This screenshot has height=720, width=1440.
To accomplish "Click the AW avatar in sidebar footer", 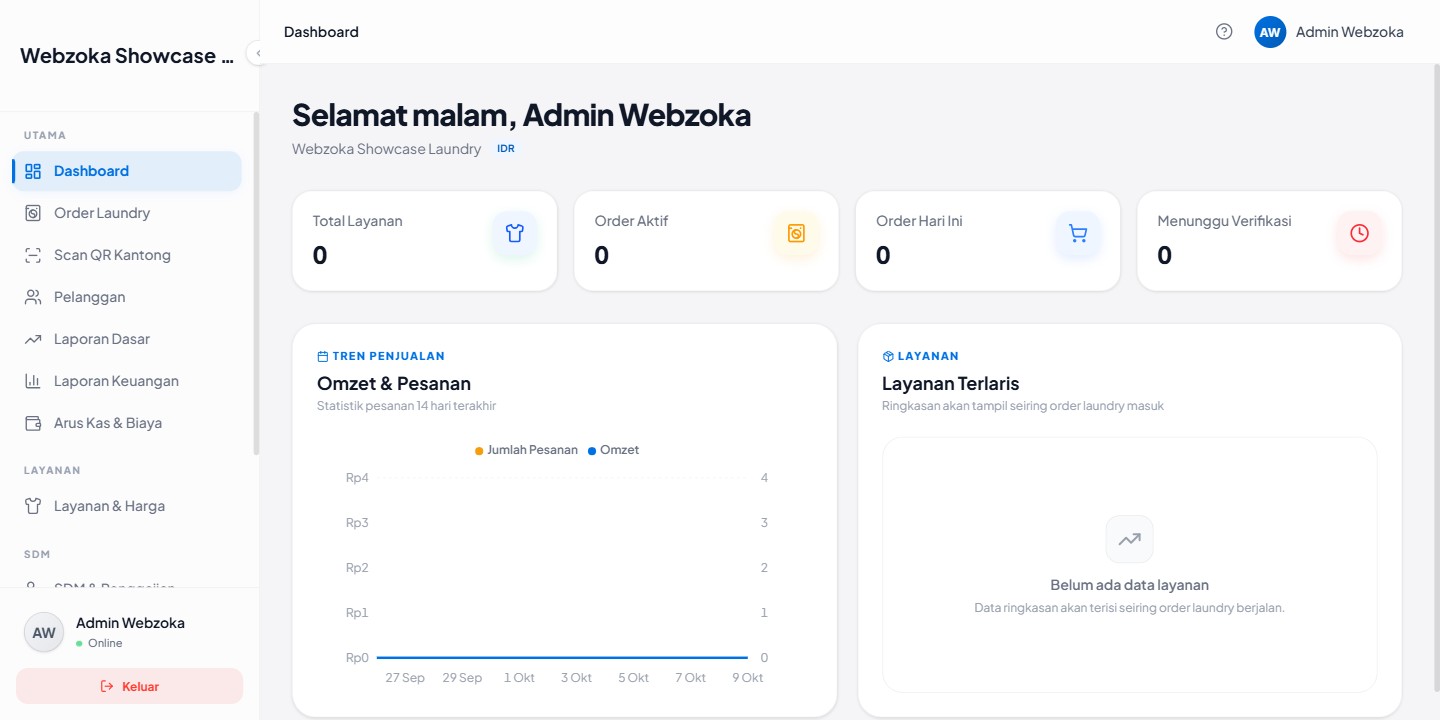I will [x=44, y=632].
